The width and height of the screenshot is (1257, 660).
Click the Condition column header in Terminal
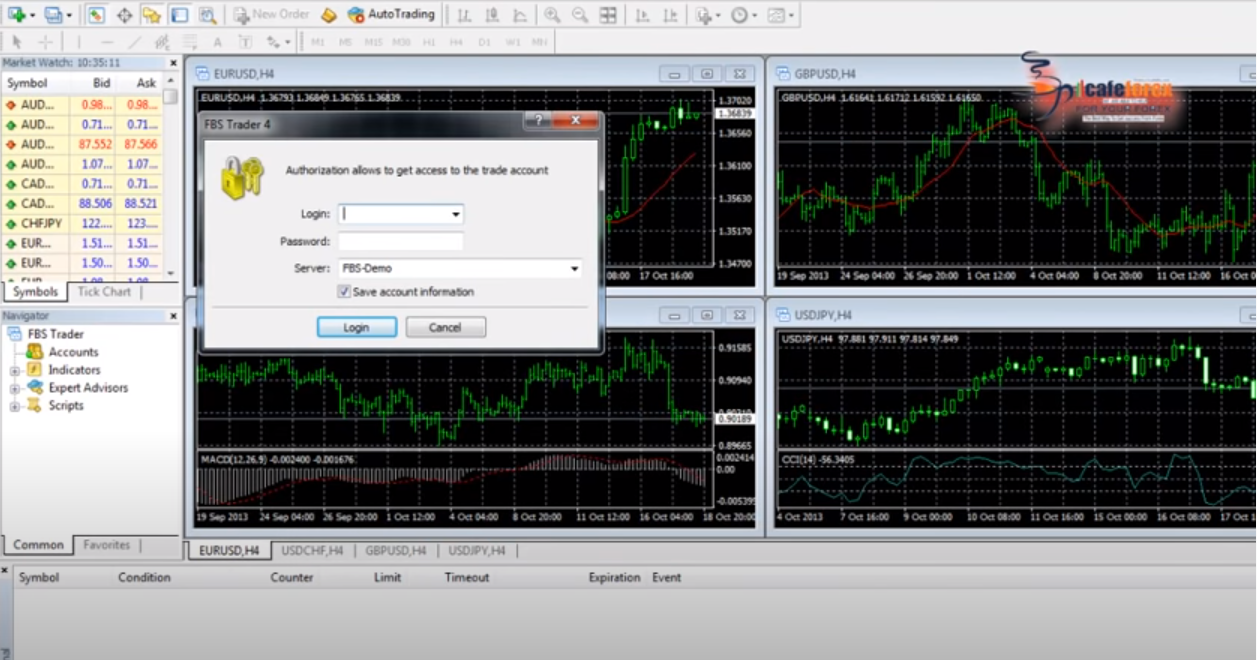[144, 577]
